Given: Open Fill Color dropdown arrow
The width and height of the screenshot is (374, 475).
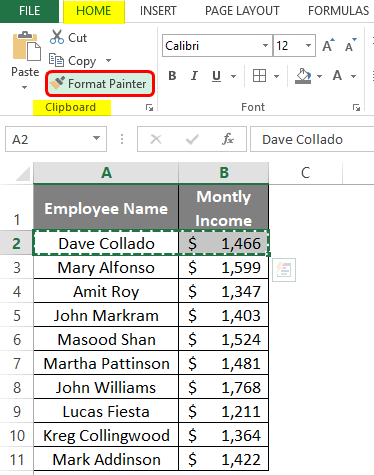Looking at the screenshot, I should point(319,76).
